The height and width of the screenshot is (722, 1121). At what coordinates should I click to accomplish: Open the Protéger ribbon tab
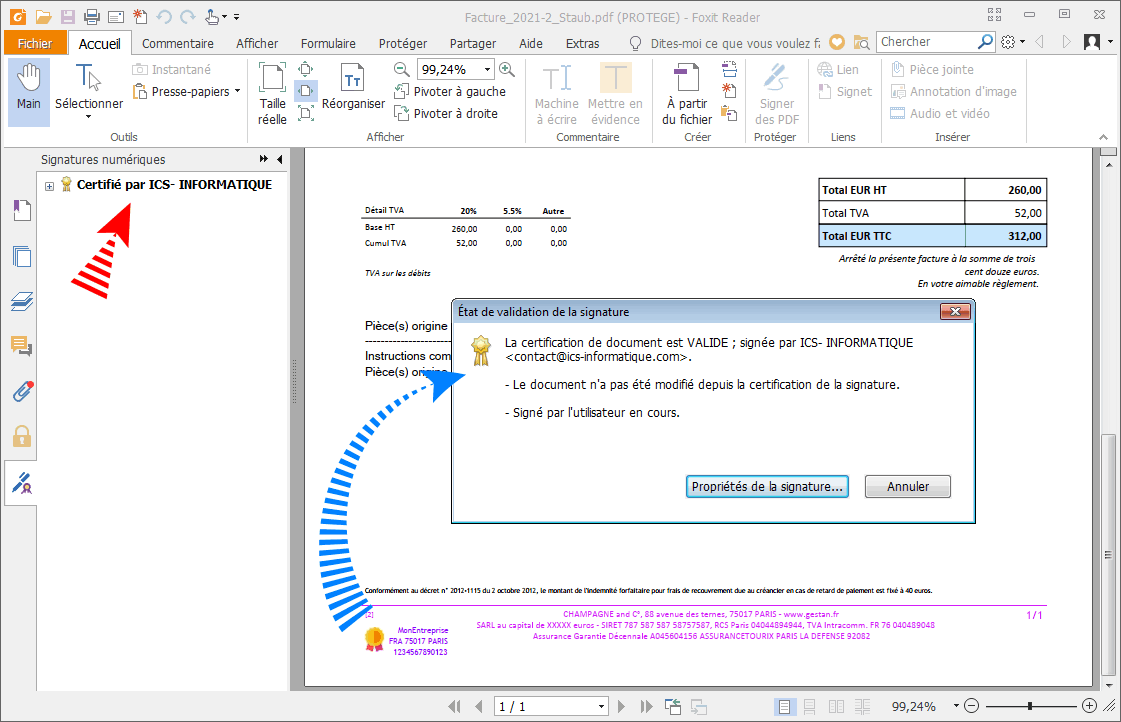coord(402,43)
